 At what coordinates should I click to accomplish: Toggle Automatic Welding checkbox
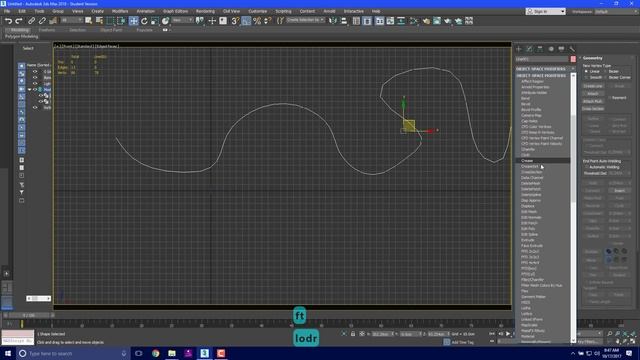(587, 167)
